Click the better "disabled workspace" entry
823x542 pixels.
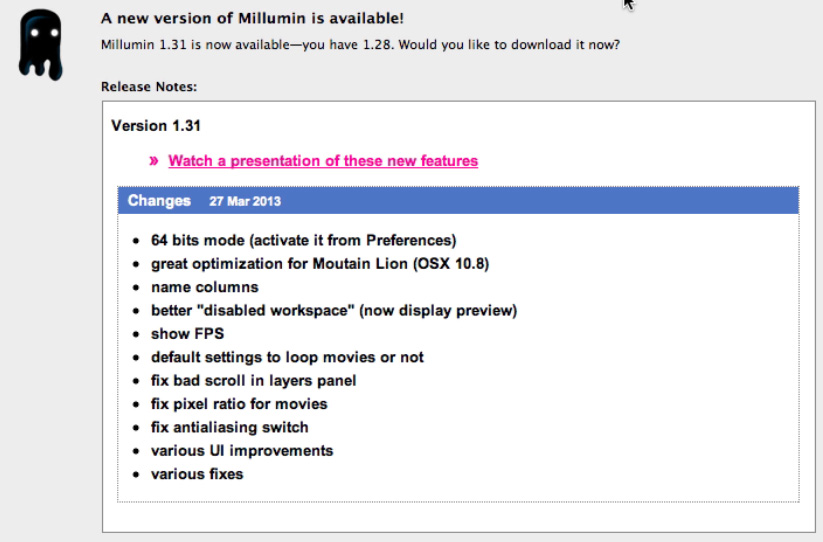(333, 310)
